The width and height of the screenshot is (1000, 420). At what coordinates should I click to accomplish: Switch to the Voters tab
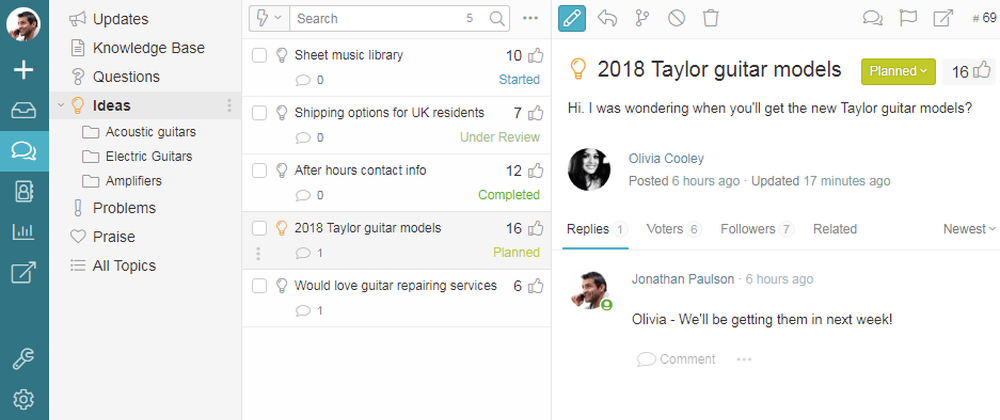(673, 229)
